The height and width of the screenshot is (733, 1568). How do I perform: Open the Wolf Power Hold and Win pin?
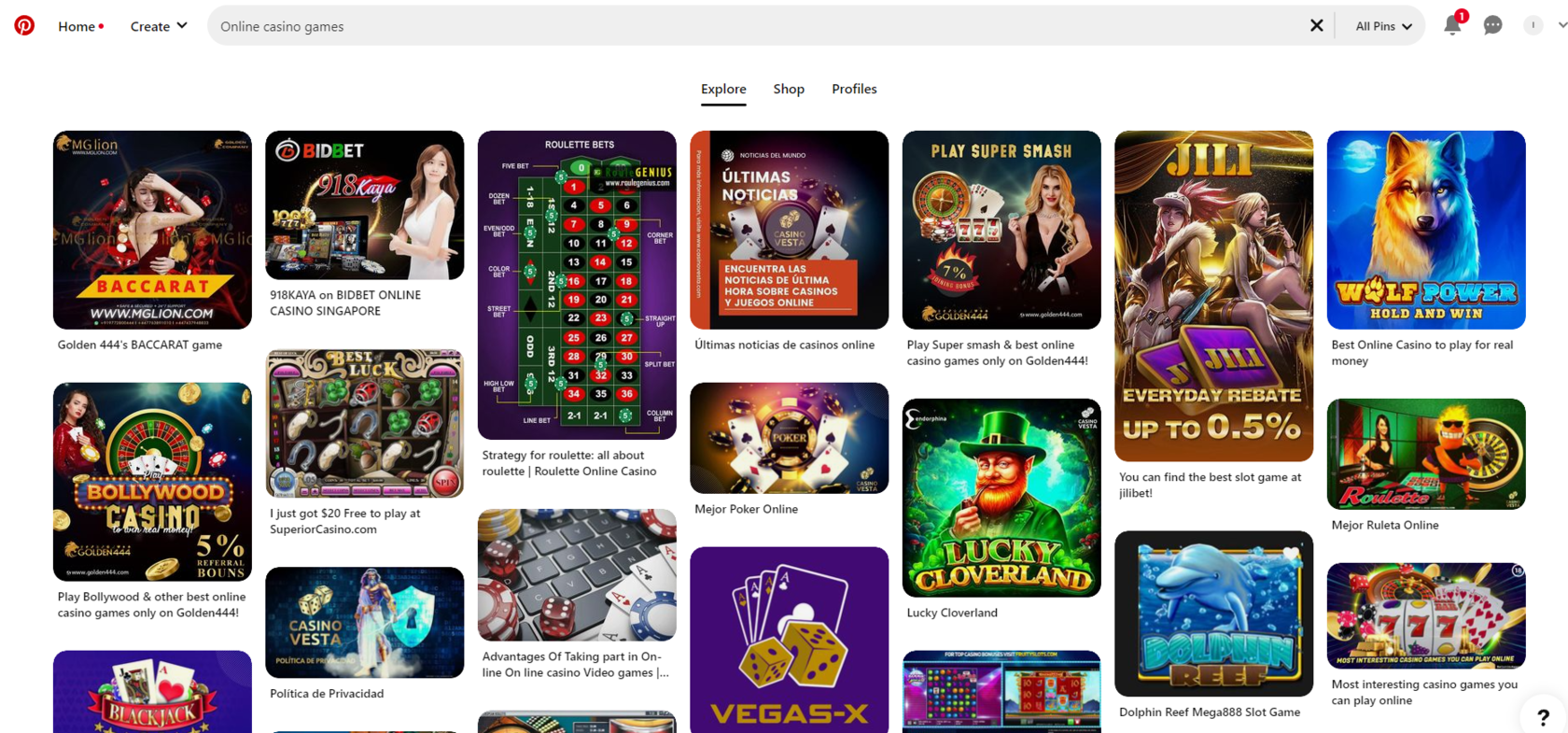pyautogui.click(x=1426, y=230)
